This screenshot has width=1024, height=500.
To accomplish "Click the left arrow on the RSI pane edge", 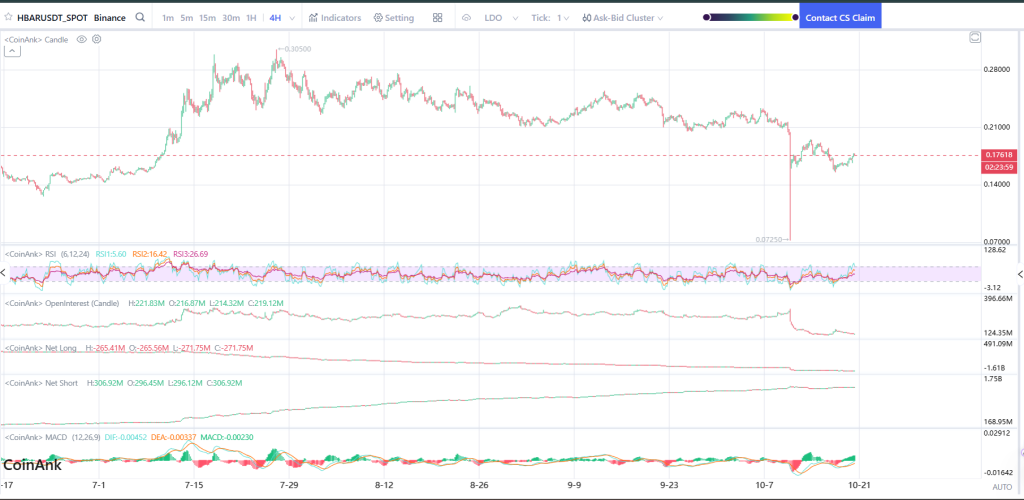I will [x=4, y=273].
